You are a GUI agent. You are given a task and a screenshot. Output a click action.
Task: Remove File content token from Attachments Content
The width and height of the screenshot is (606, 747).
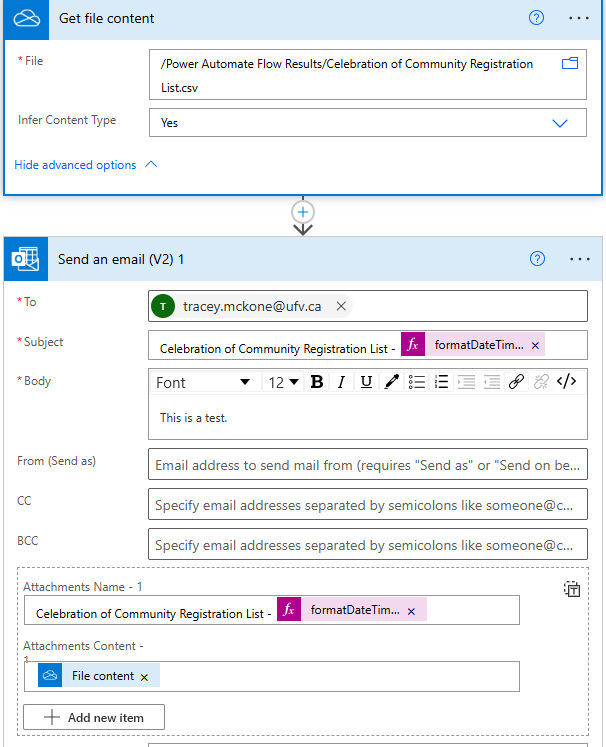(x=144, y=677)
